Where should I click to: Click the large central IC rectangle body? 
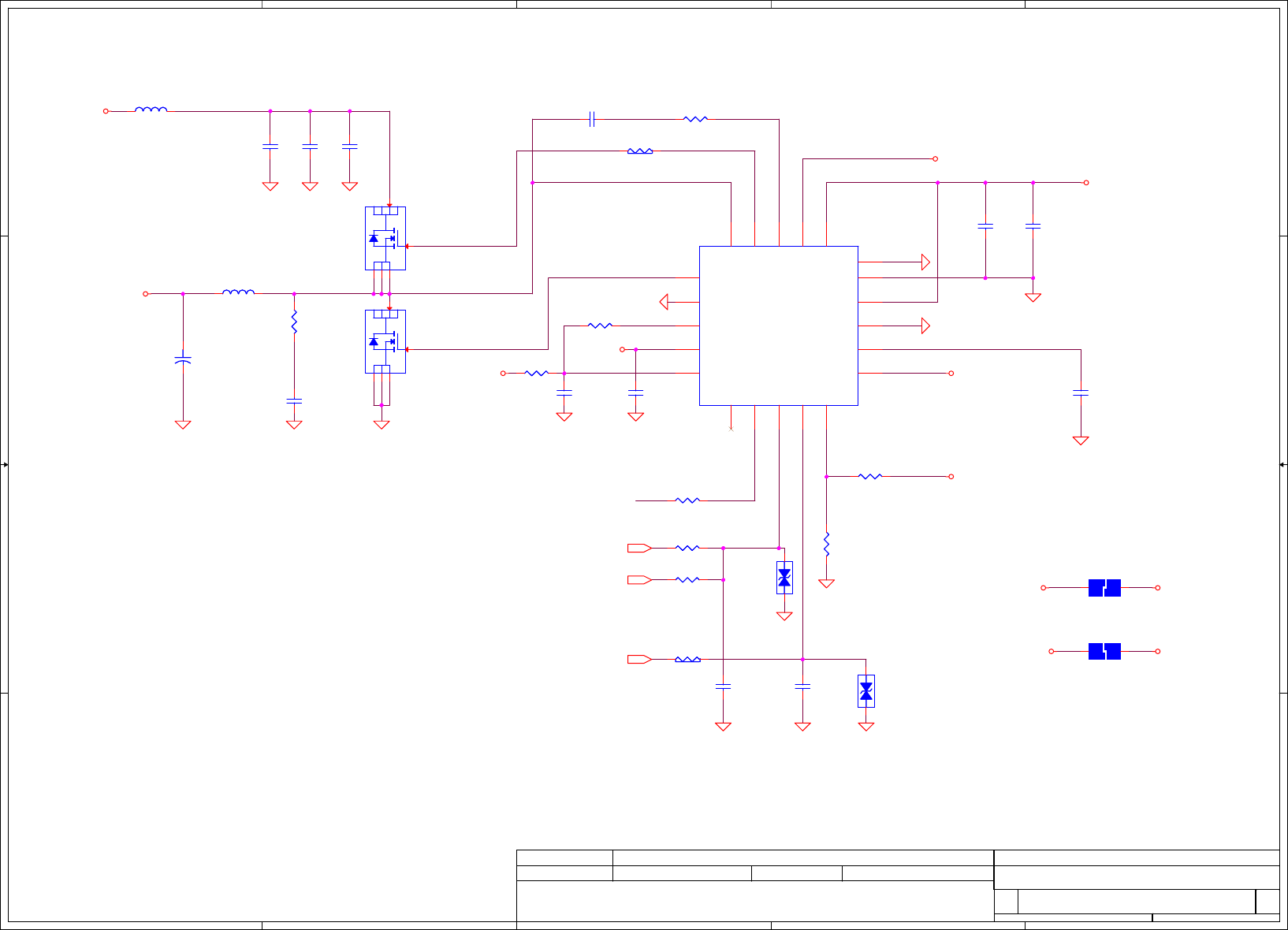pos(779,325)
